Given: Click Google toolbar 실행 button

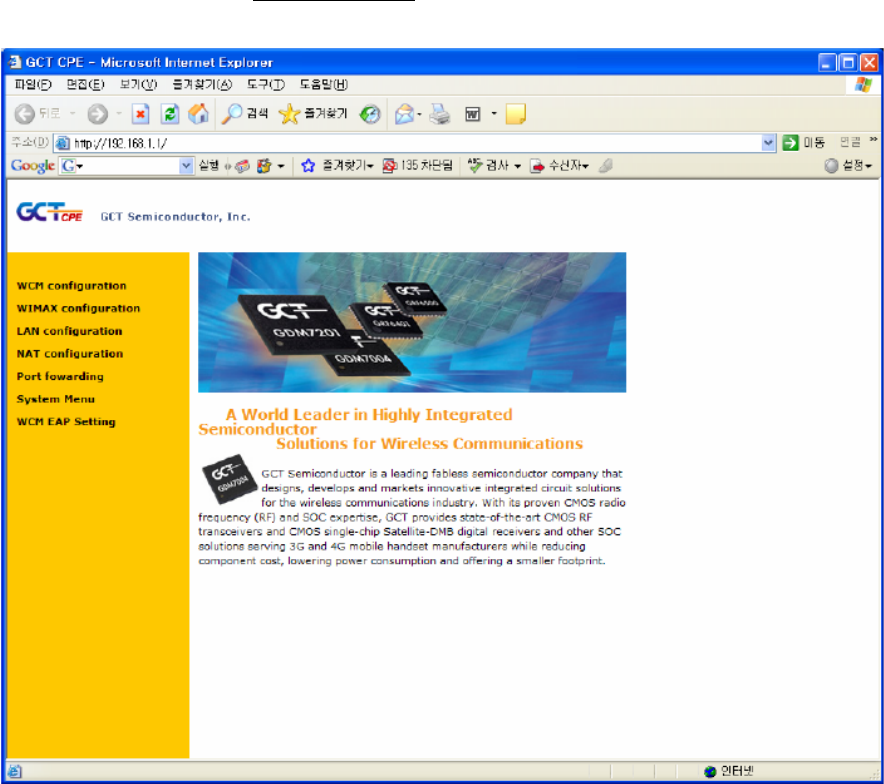Looking at the screenshot, I should pyautogui.click(x=208, y=166).
